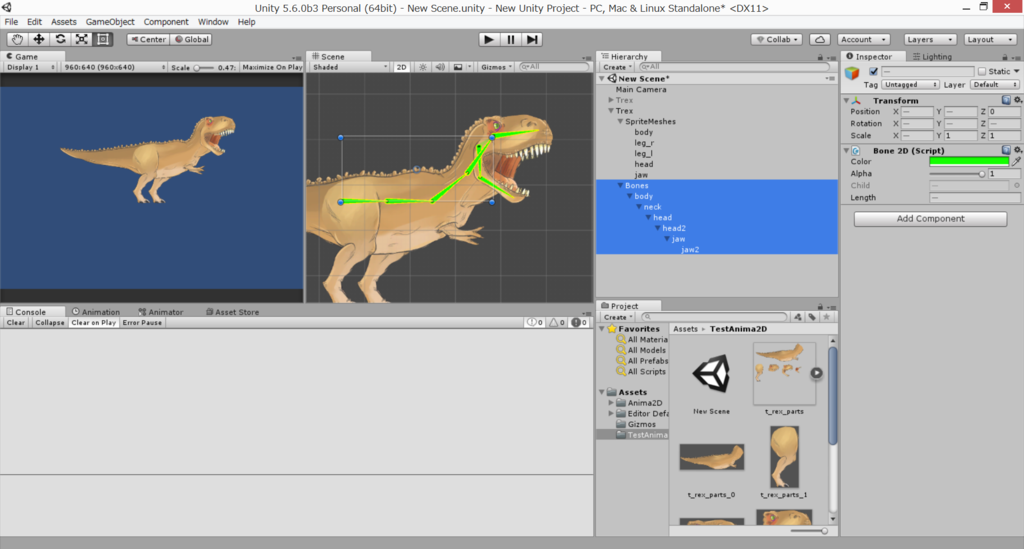Open Bone 2D script gear settings
Viewport: 1024px width, 549px height.
[1017, 150]
